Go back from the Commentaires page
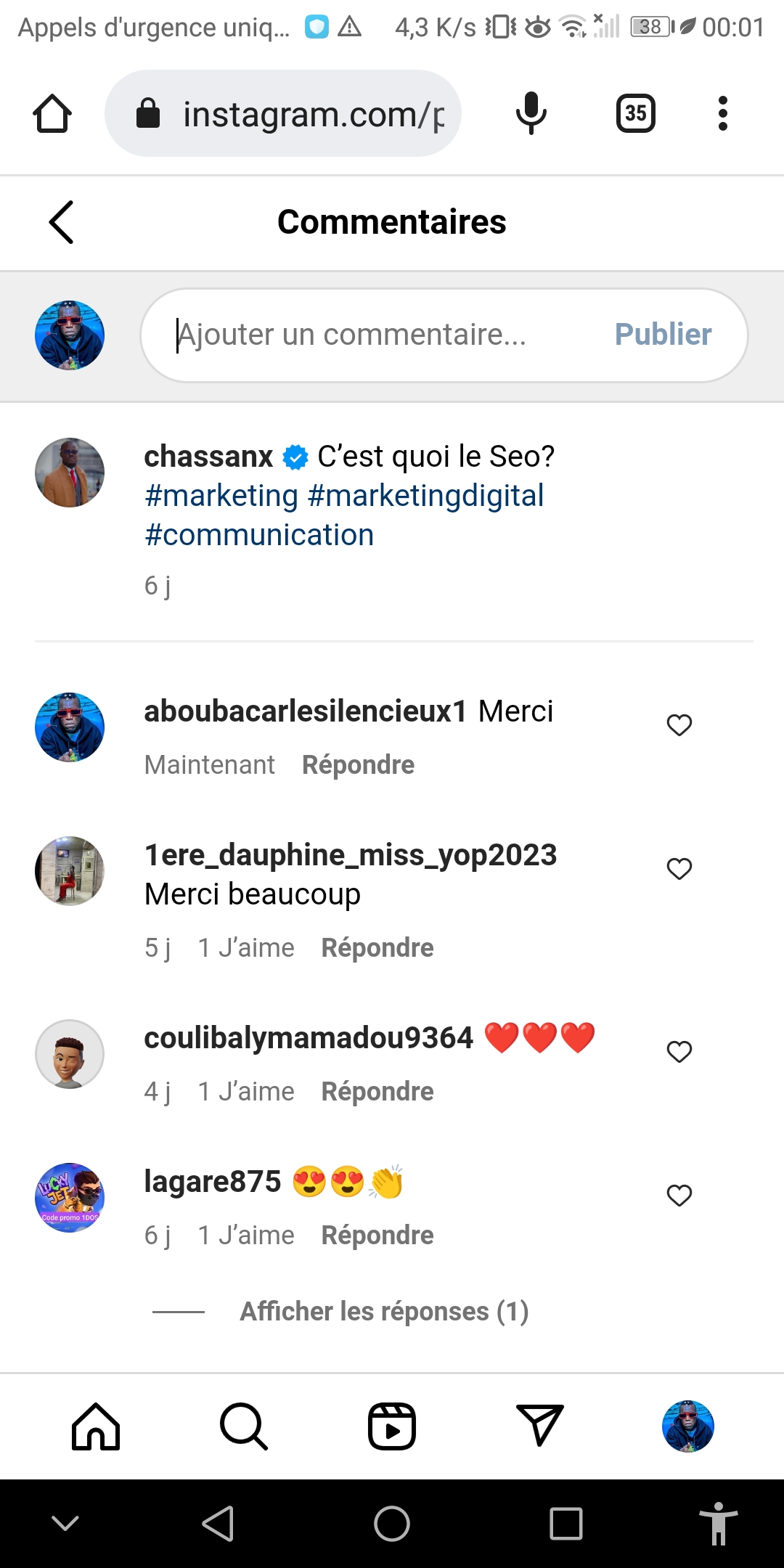 tap(62, 222)
